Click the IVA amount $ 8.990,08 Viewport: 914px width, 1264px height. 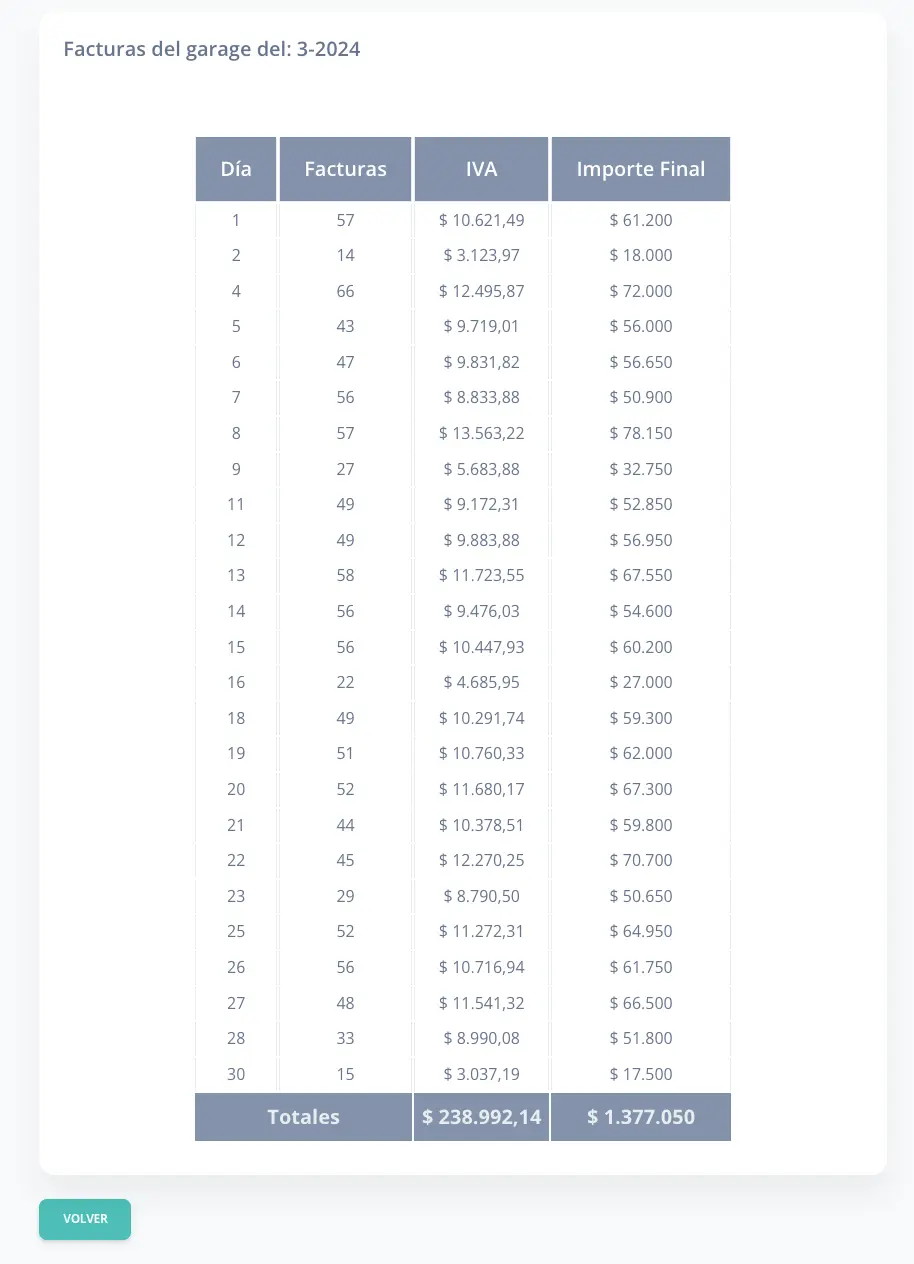click(481, 1038)
